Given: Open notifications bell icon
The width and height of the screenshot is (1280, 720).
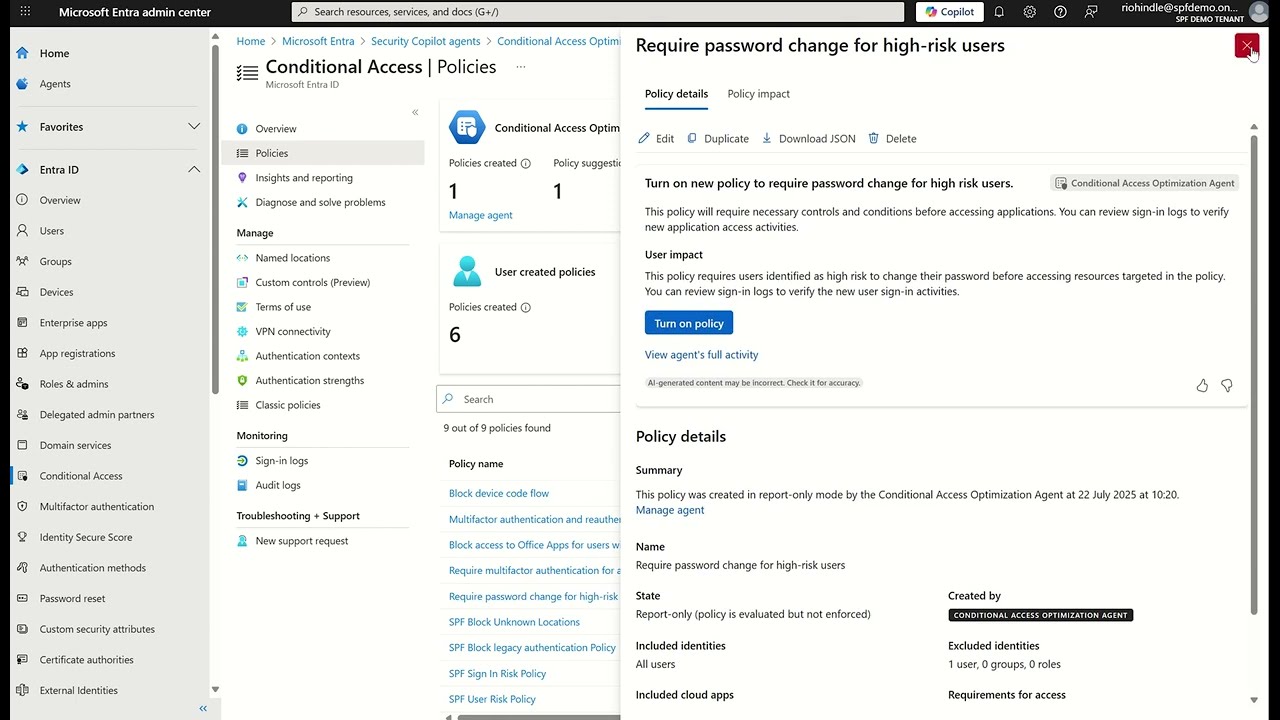Looking at the screenshot, I should (x=998, y=12).
